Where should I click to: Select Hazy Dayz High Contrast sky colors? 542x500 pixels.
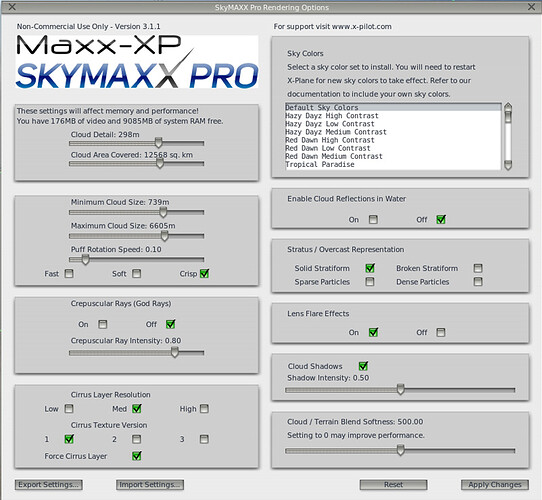click(x=393, y=116)
